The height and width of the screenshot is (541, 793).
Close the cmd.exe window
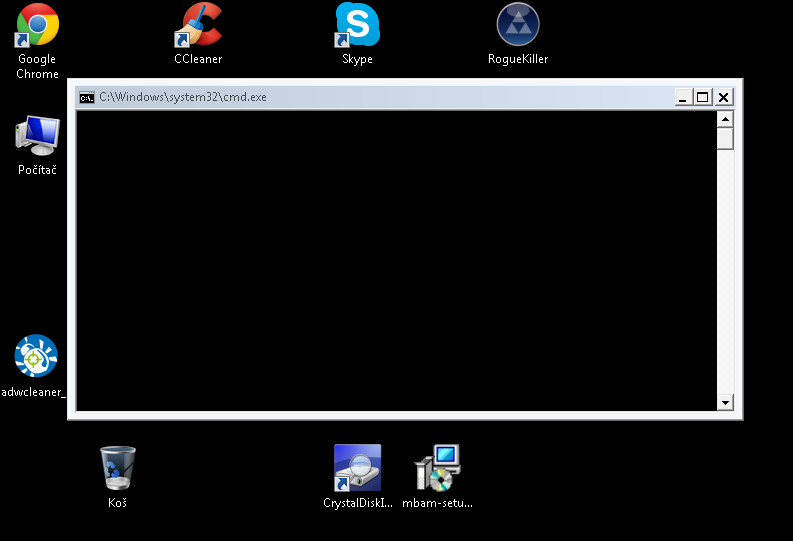[724, 97]
